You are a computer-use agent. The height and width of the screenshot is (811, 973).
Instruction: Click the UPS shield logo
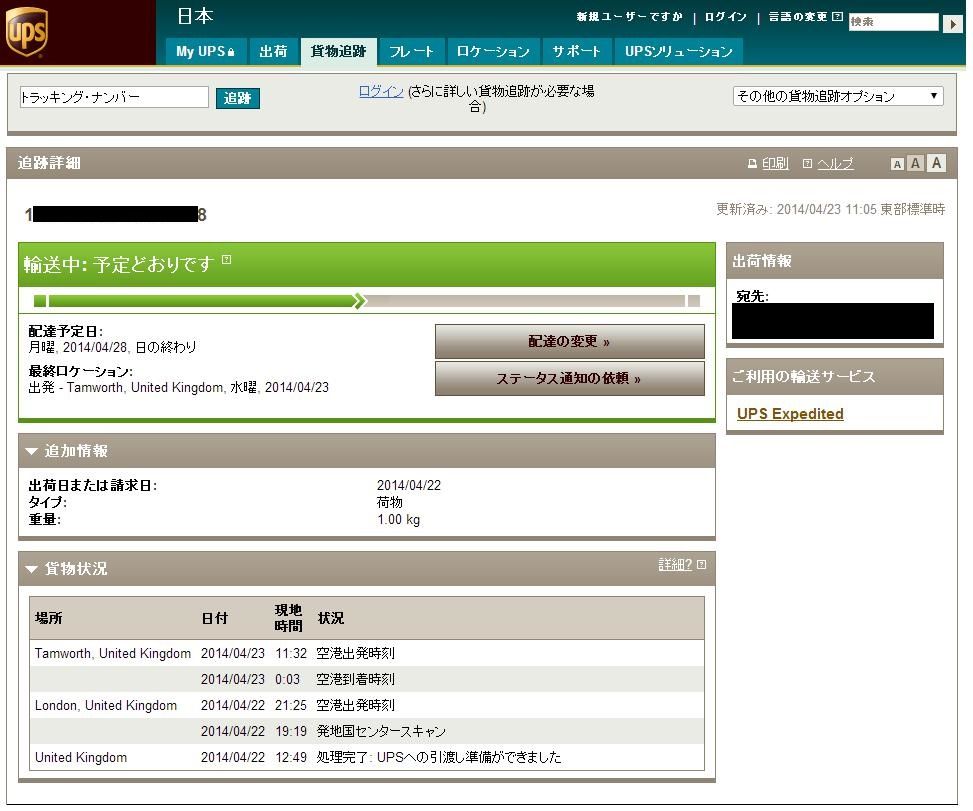(x=26, y=31)
